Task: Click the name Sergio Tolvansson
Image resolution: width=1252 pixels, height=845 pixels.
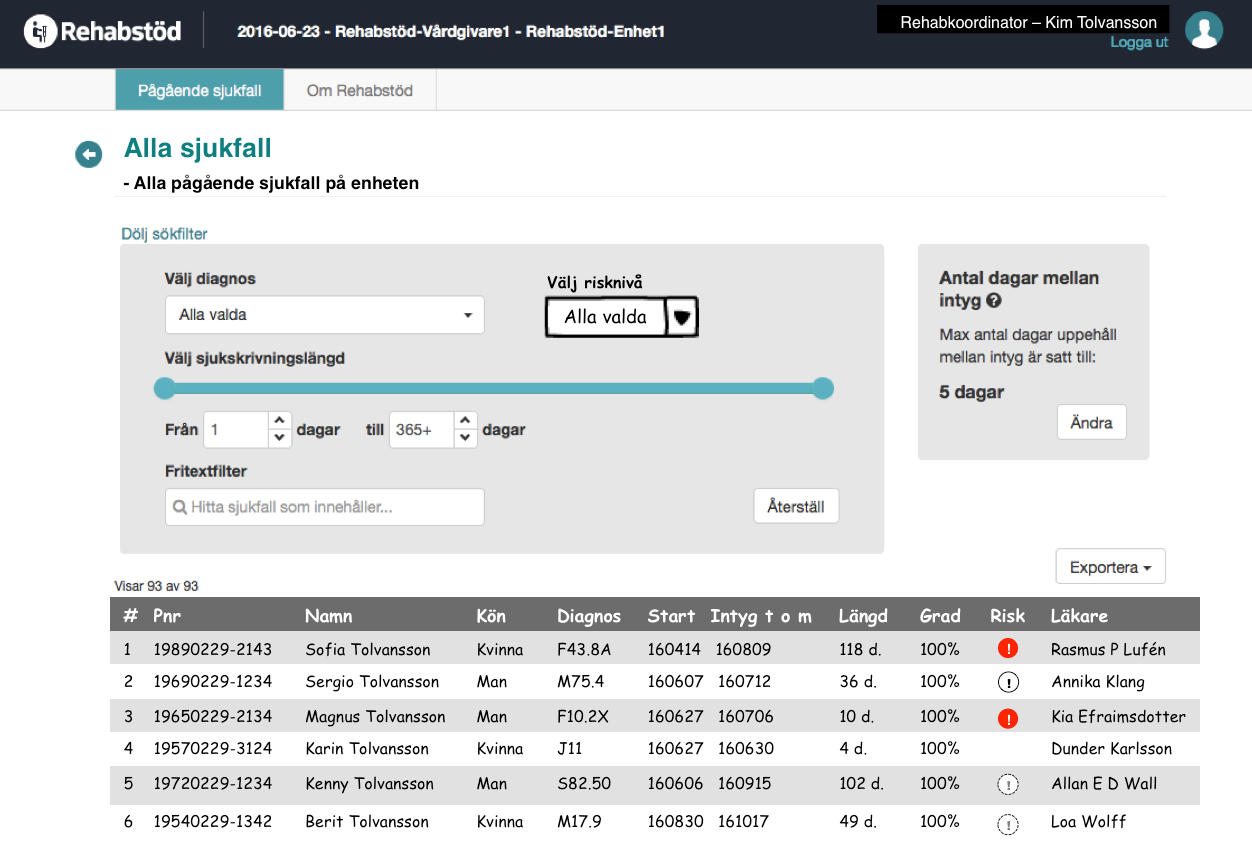Action: (372, 682)
